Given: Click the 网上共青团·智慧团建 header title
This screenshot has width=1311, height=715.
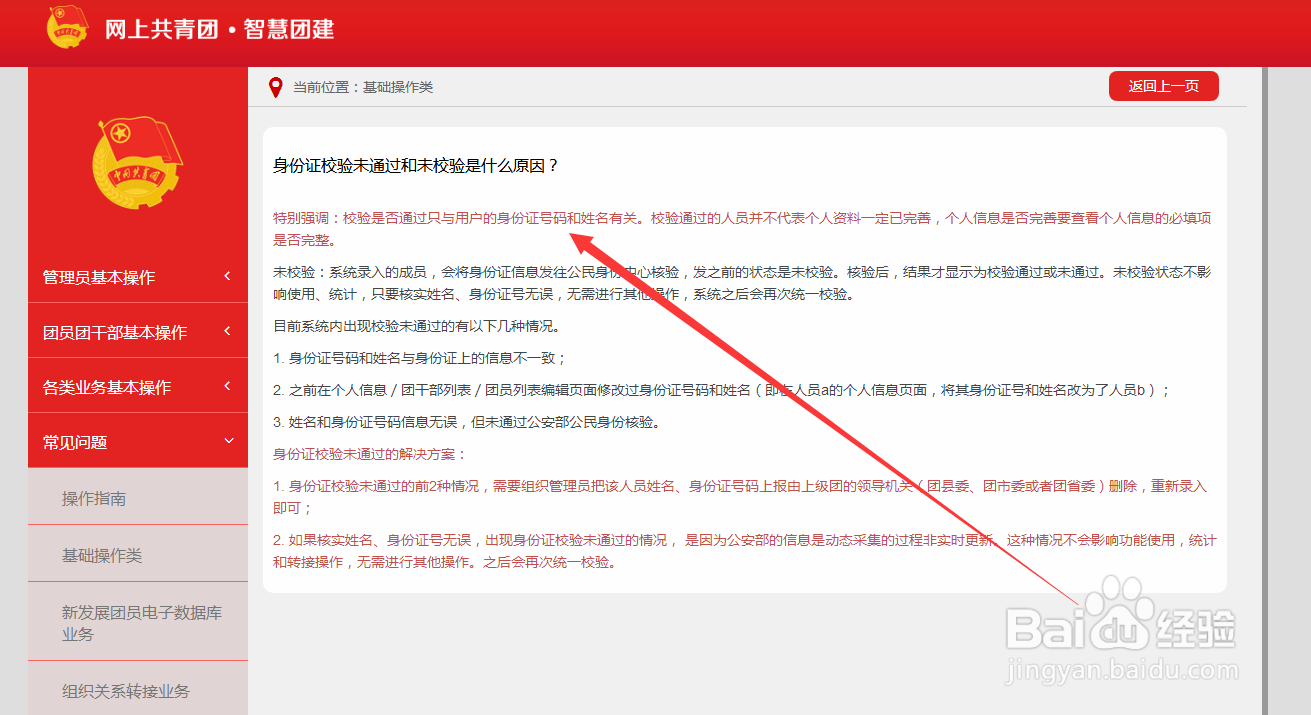Looking at the screenshot, I should click(218, 30).
